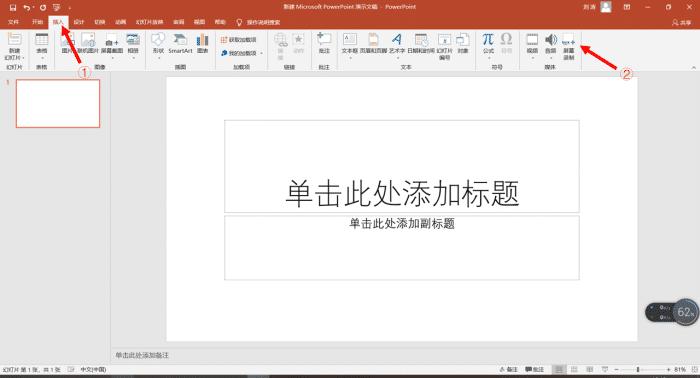This screenshot has width=700, height=378.
Task: Insert a picture with 图片 icon
Action: click(67, 43)
